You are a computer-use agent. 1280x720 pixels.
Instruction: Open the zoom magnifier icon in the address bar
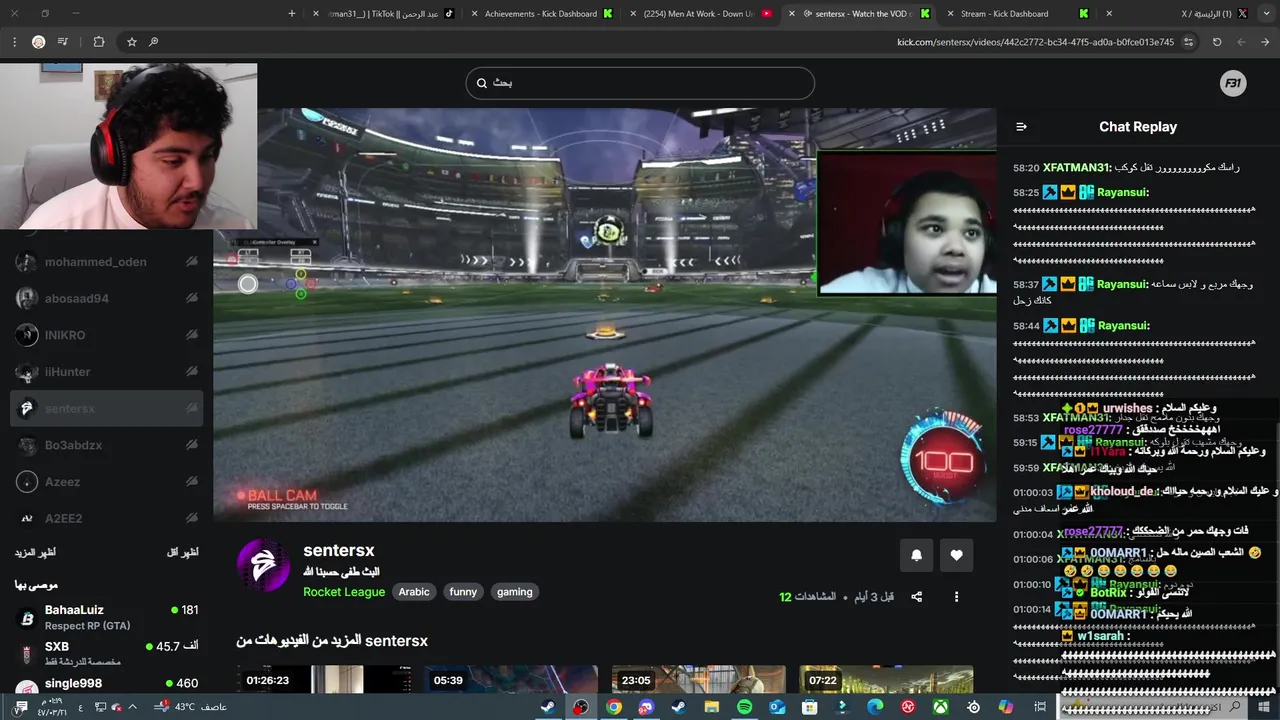click(153, 42)
